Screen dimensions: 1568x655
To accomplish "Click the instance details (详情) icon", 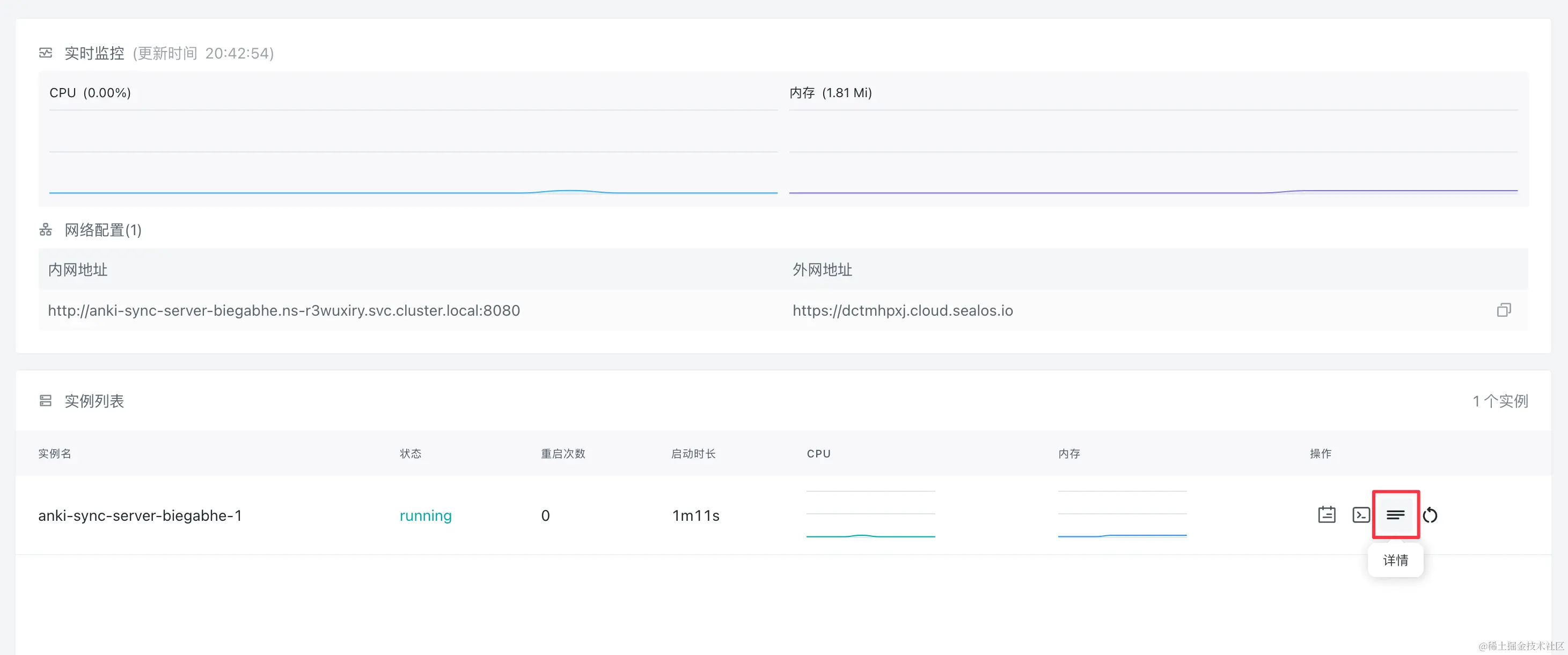I will [1395, 515].
